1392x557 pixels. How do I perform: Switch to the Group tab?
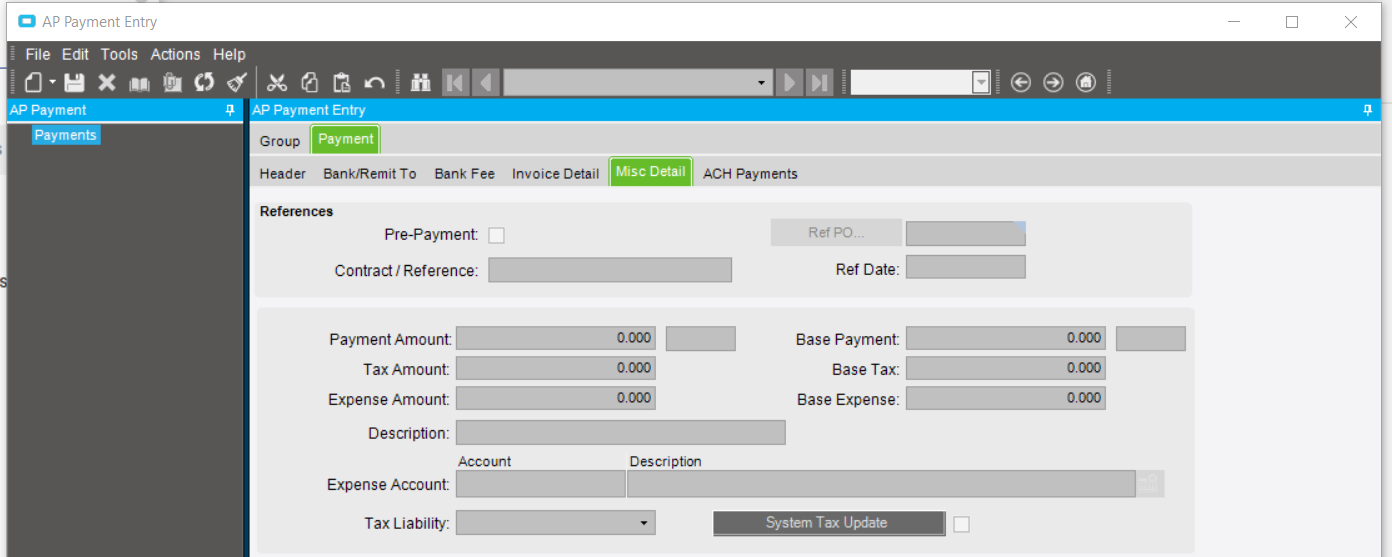[280, 141]
